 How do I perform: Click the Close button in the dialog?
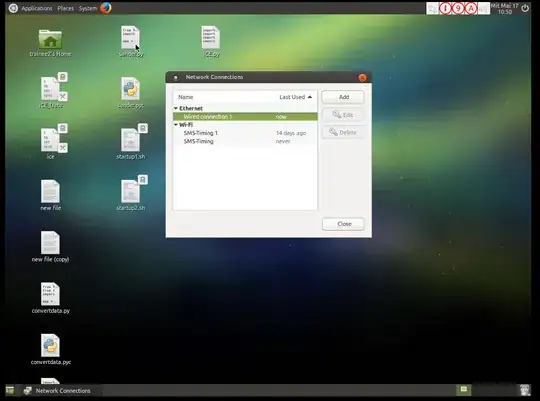343,224
